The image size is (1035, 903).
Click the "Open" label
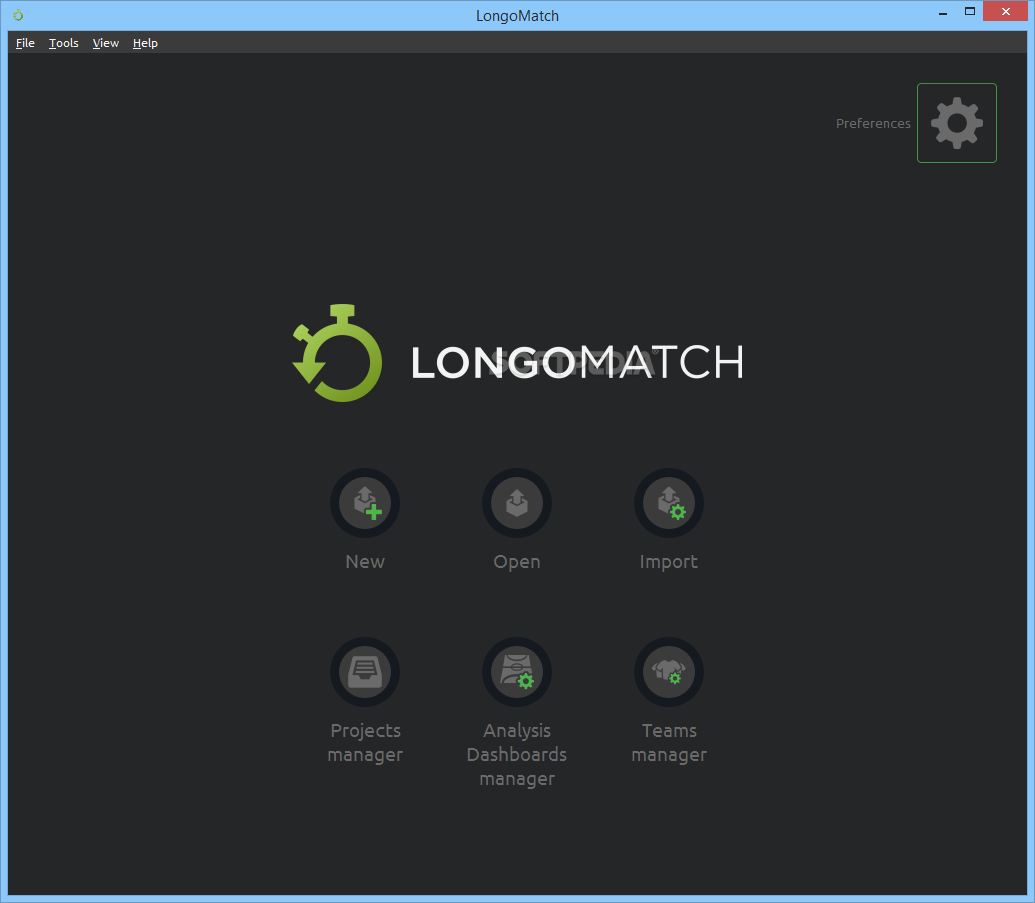(x=517, y=562)
